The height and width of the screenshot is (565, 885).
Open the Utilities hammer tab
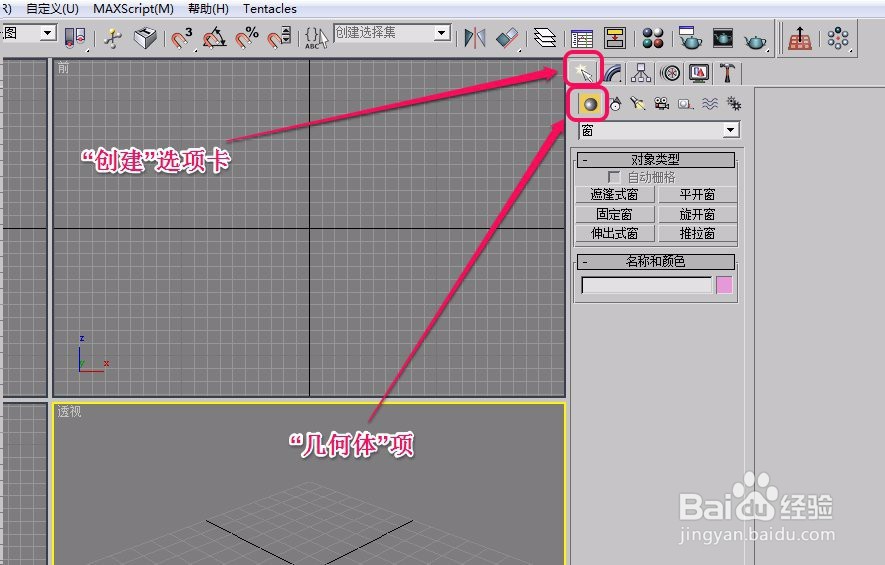[728, 73]
